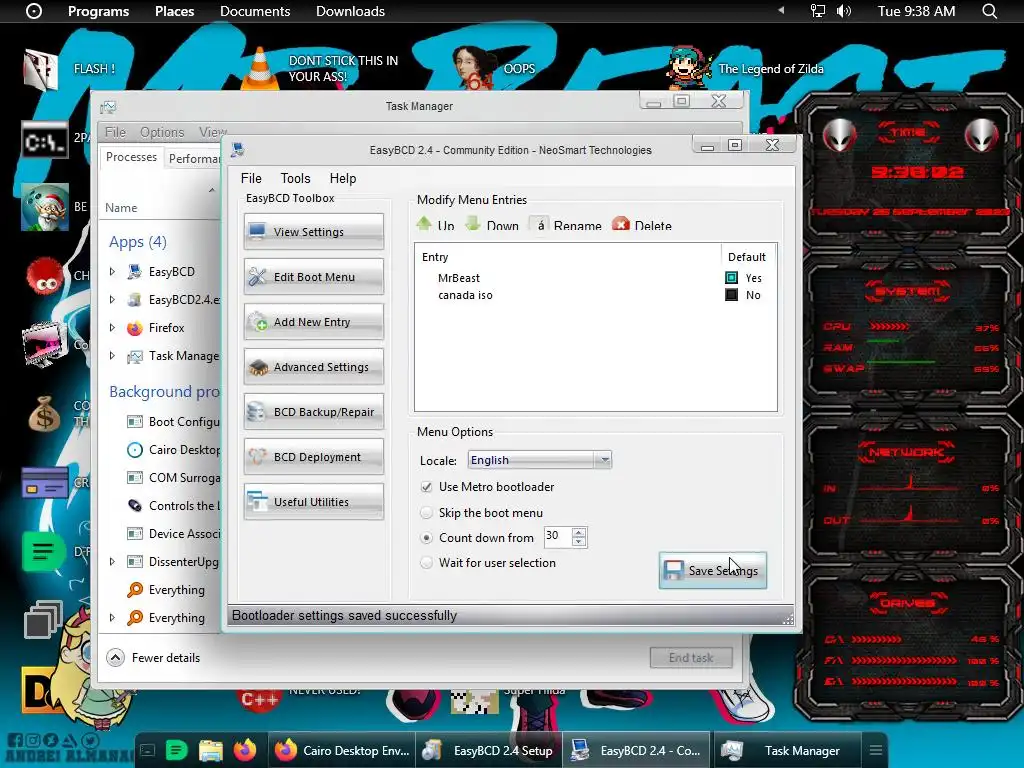1024x768 pixels.
Task: Switch to EasyBCD 2.4 Setup taskbar item
Action: [x=488, y=750]
